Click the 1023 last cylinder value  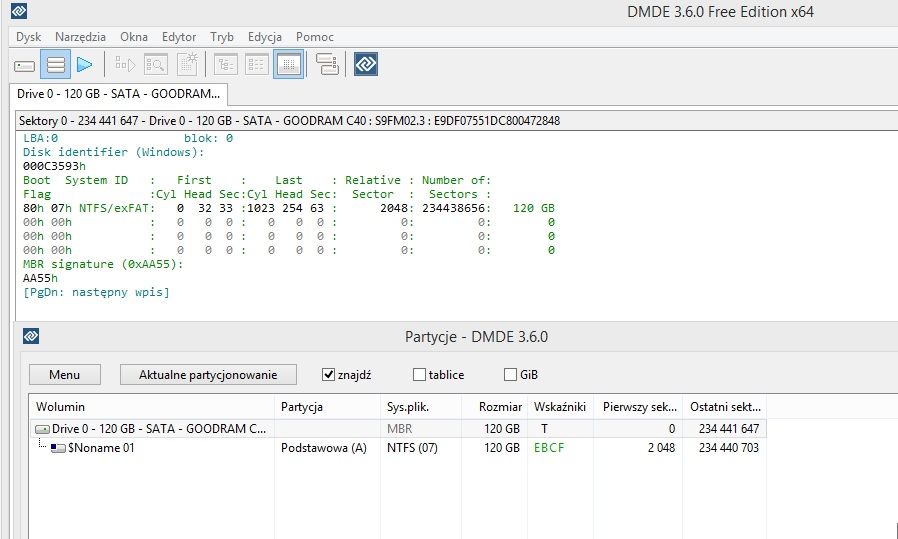(x=261, y=208)
